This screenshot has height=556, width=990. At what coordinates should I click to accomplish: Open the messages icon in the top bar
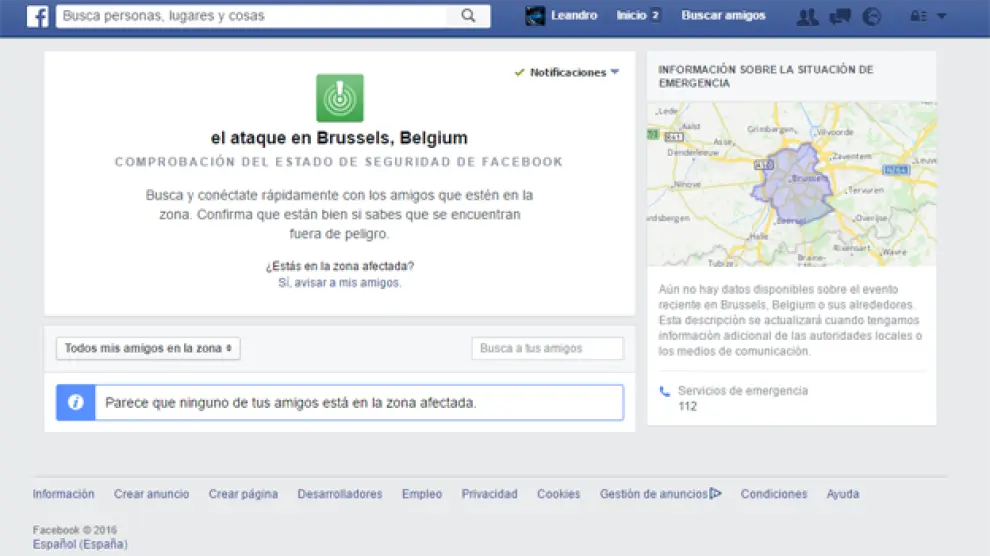point(840,16)
